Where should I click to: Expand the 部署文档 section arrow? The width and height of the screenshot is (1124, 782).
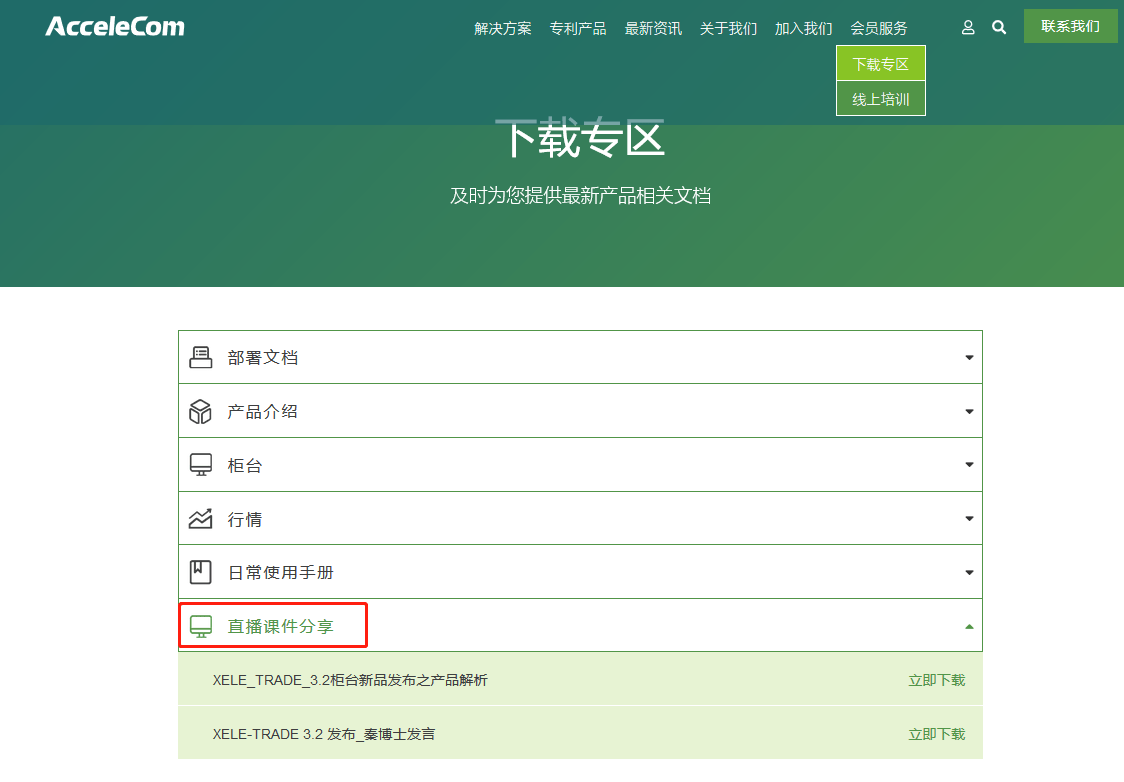[969, 358]
